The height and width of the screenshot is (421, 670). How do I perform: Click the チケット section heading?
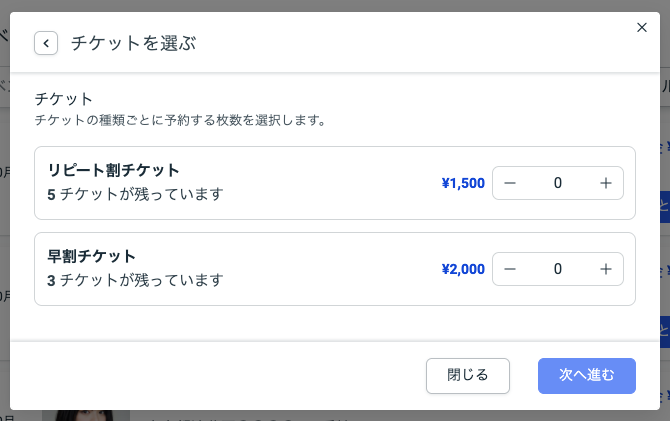click(63, 99)
